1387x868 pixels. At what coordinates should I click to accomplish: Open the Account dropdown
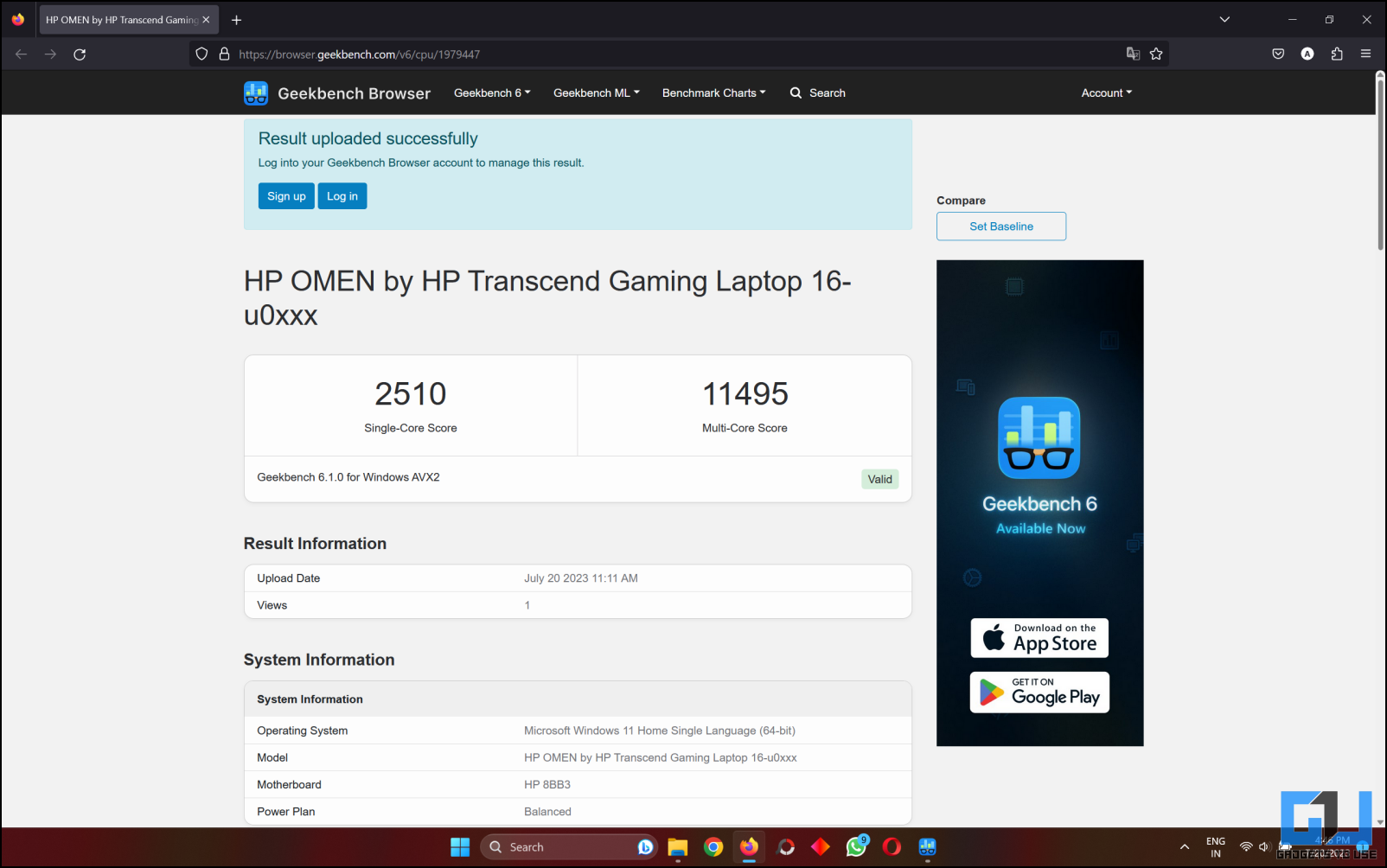point(1106,93)
